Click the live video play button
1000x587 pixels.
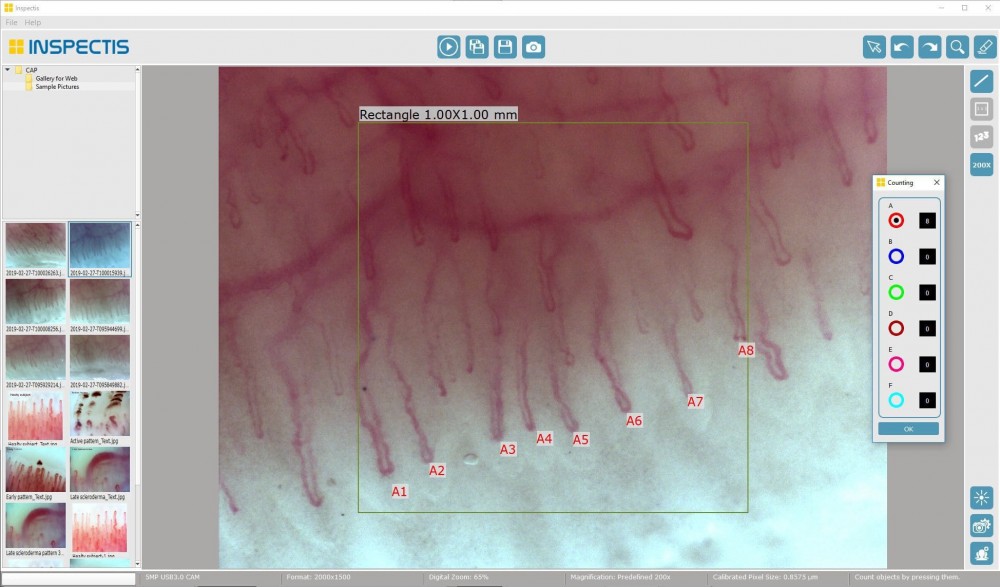click(x=448, y=46)
